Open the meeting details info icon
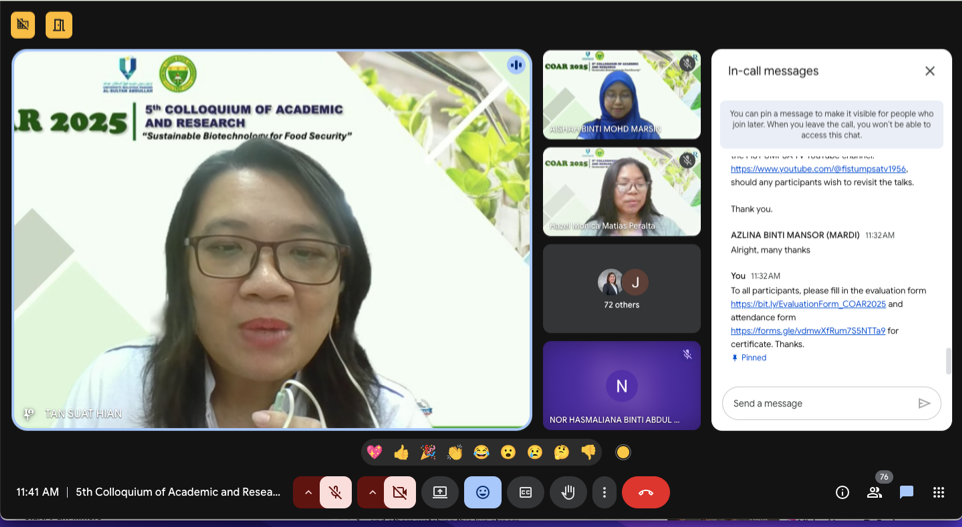This screenshot has width=962, height=527. [842, 492]
